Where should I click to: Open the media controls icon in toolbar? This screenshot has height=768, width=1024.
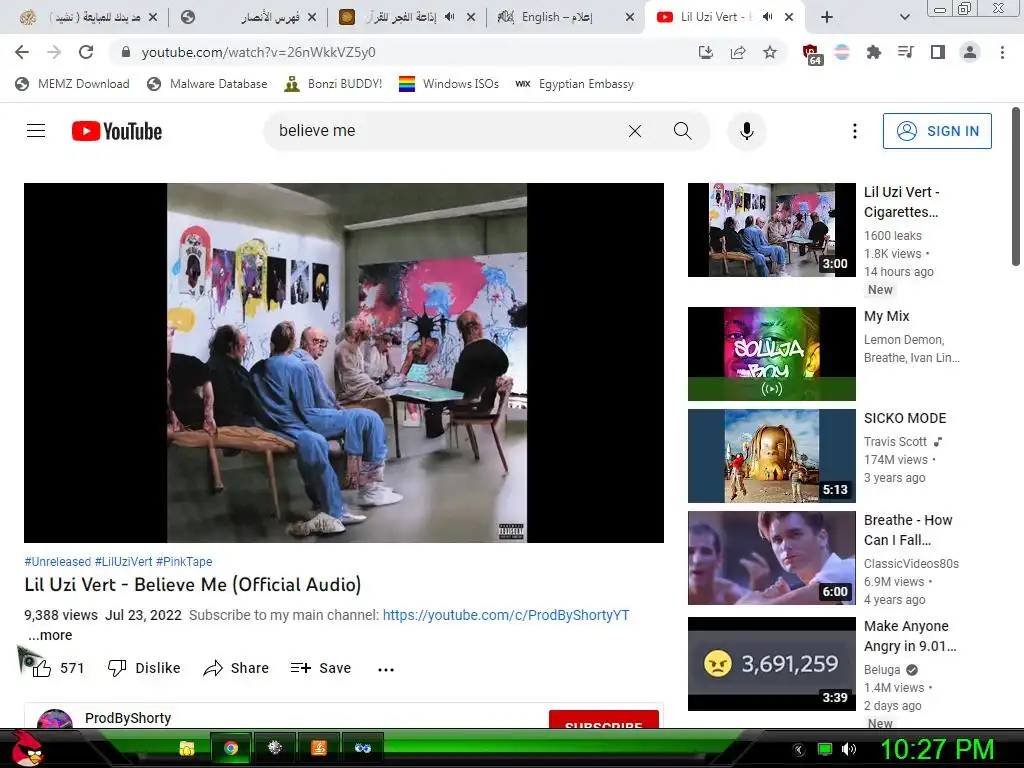click(x=905, y=52)
